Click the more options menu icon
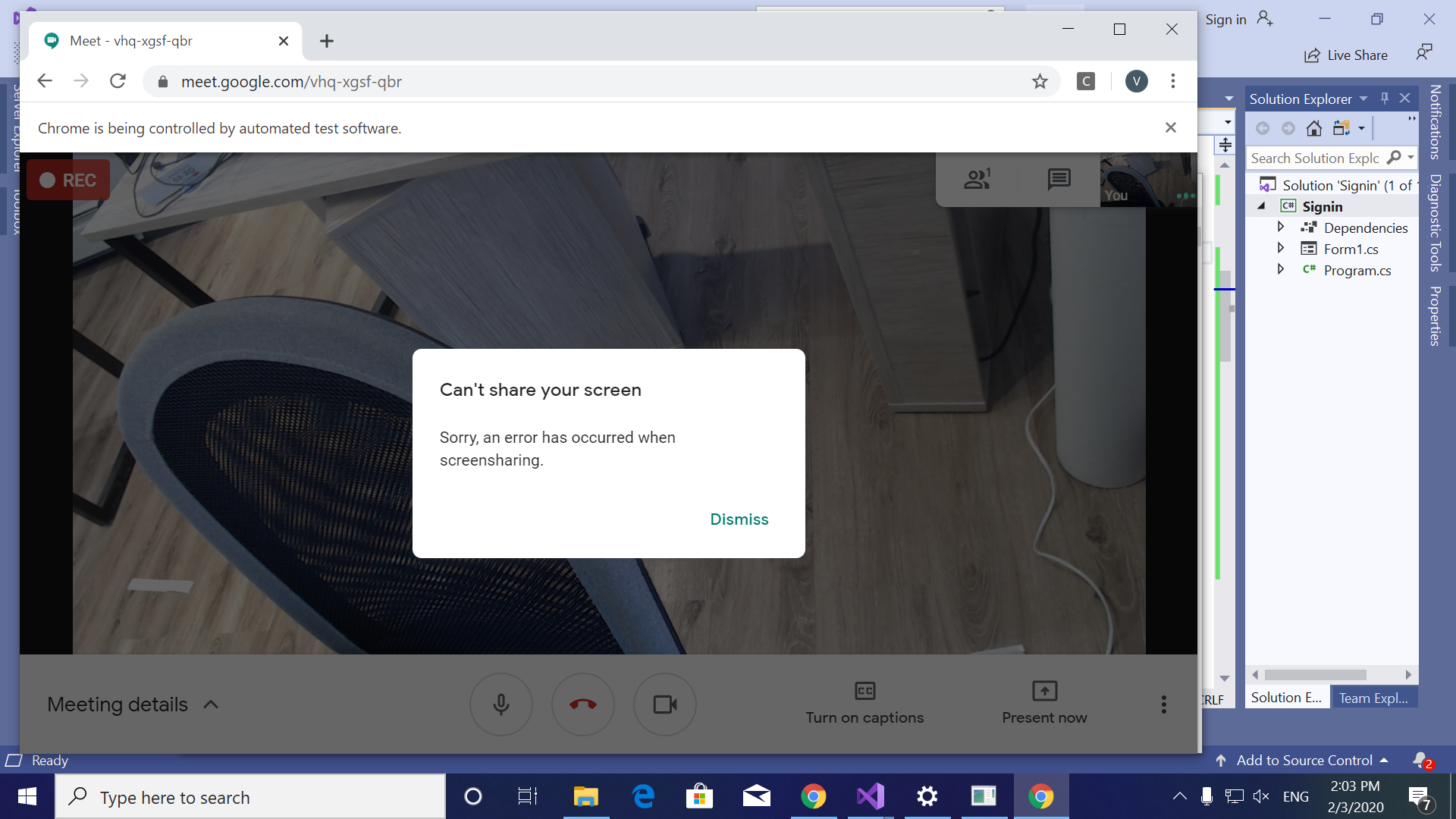The height and width of the screenshot is (819, 1456). tap(1163, 704)
